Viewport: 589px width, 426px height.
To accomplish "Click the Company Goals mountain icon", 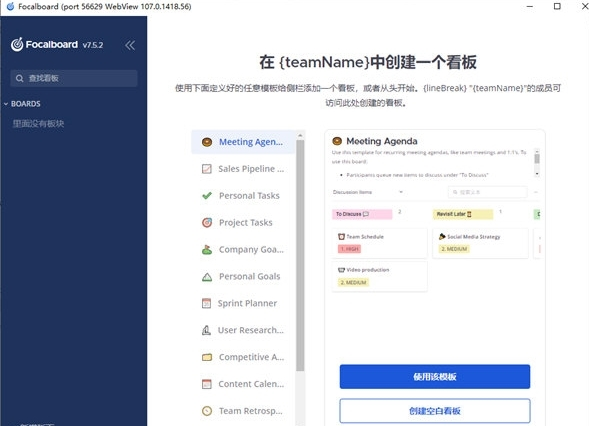I will click(x=207, y=249).
